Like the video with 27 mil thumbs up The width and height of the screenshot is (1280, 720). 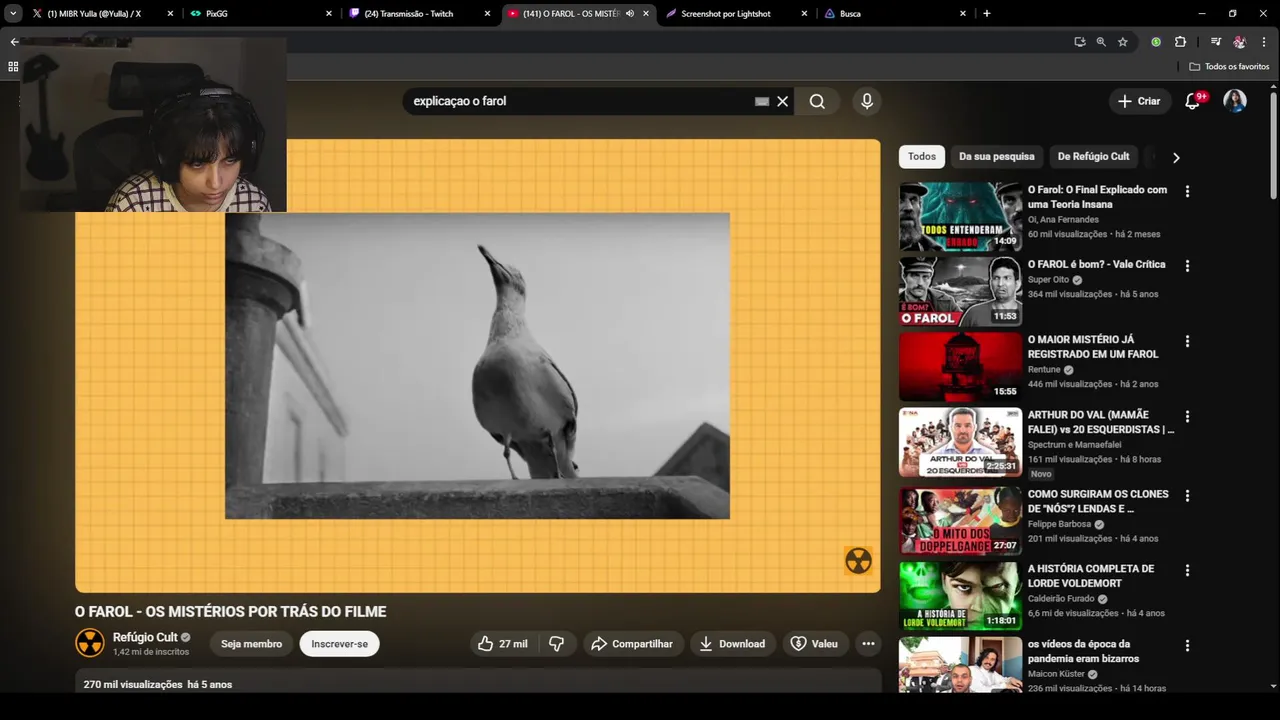click(x=503, y=644)
